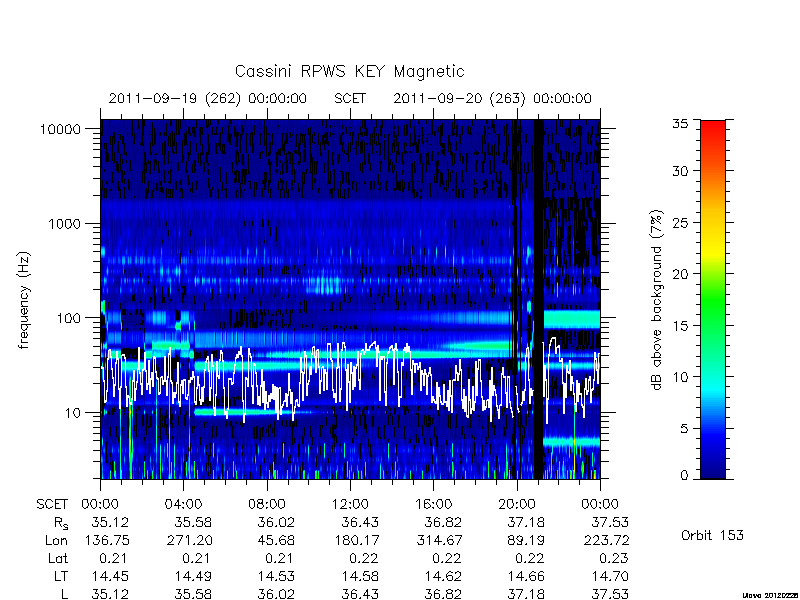Click the "dB above background (7%)" label
The width and height of the screenshot is (800, 600).
(657, 300)
